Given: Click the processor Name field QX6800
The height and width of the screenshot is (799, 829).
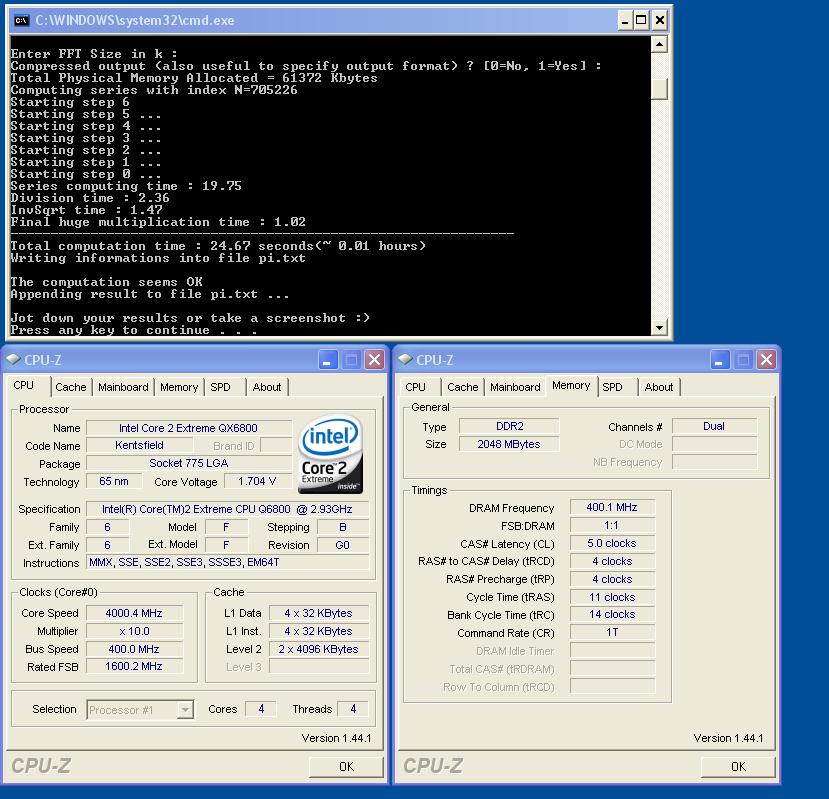Looking at the screenshot, I should pos(189,428).
